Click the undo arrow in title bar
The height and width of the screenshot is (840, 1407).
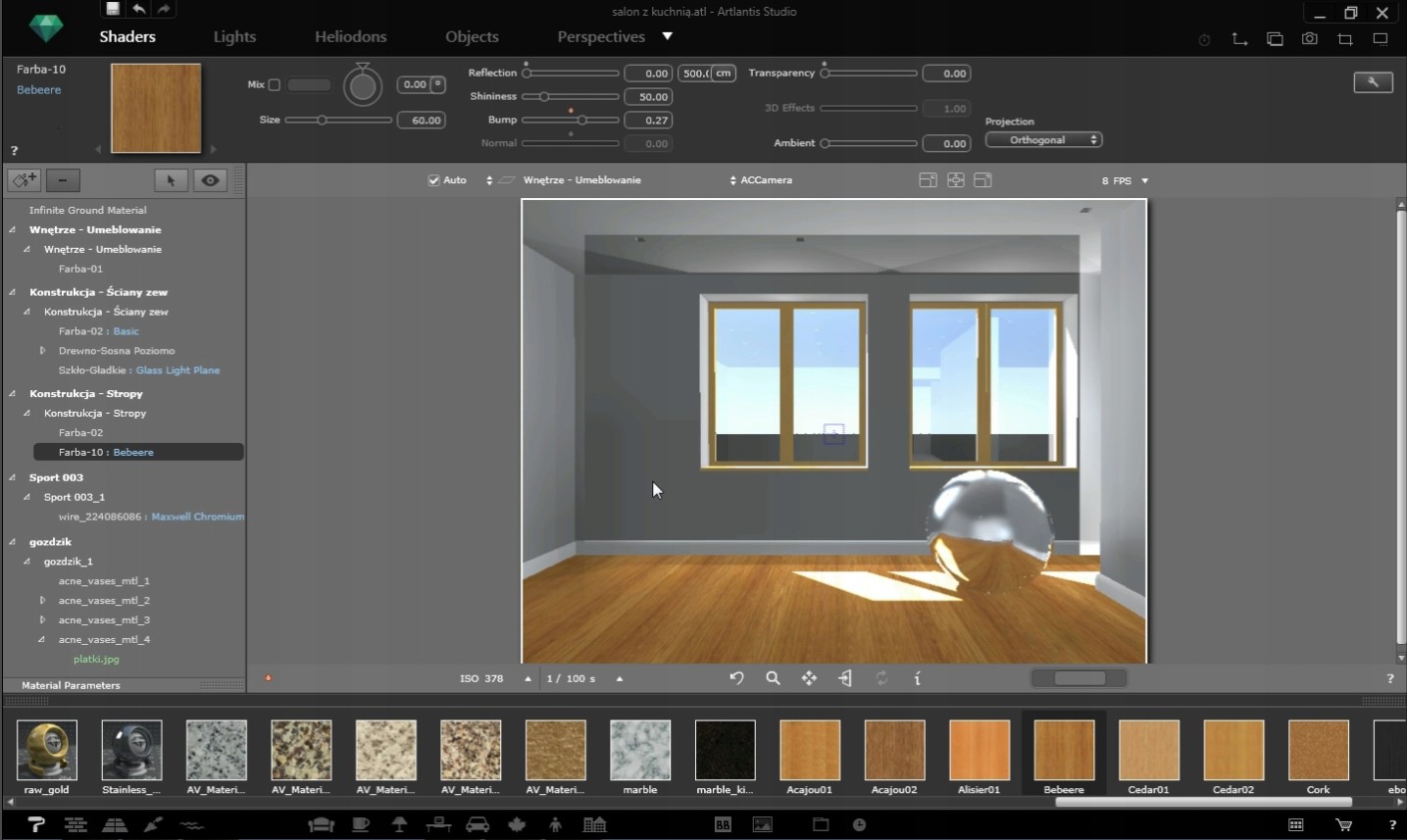139,9
